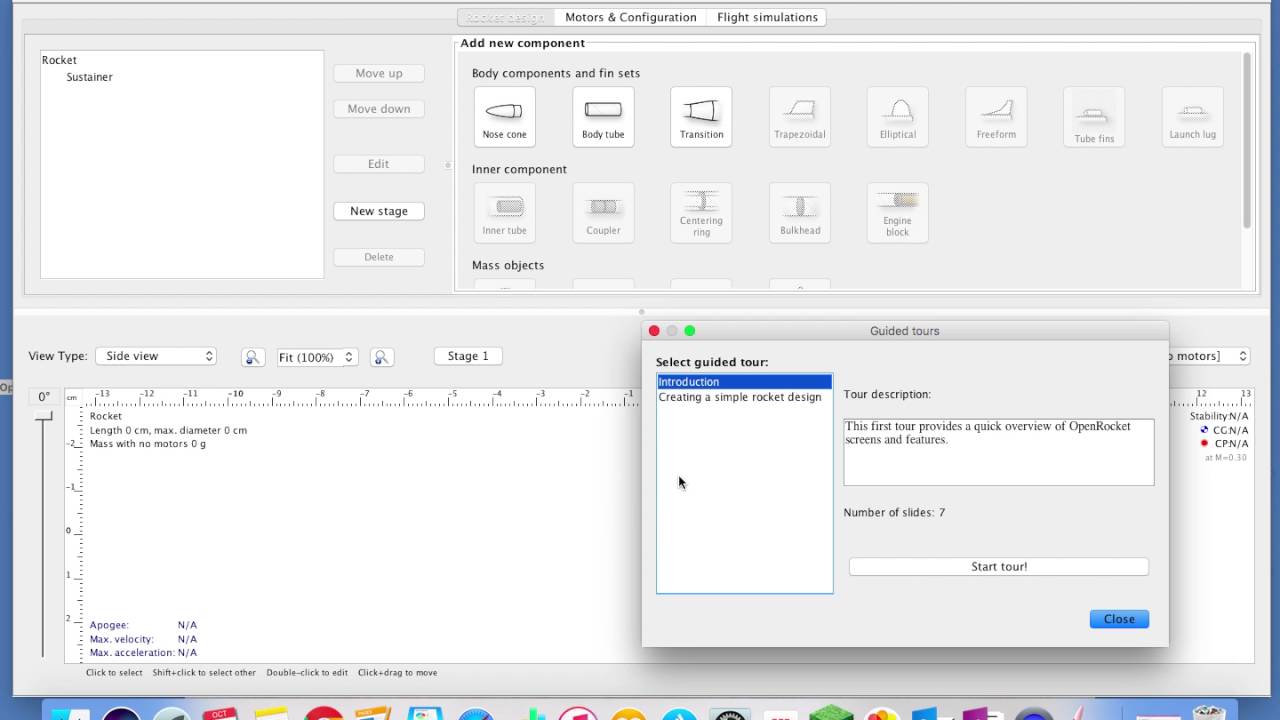
Task: Select the Freeform fin set icon
Action: point(996,117)
